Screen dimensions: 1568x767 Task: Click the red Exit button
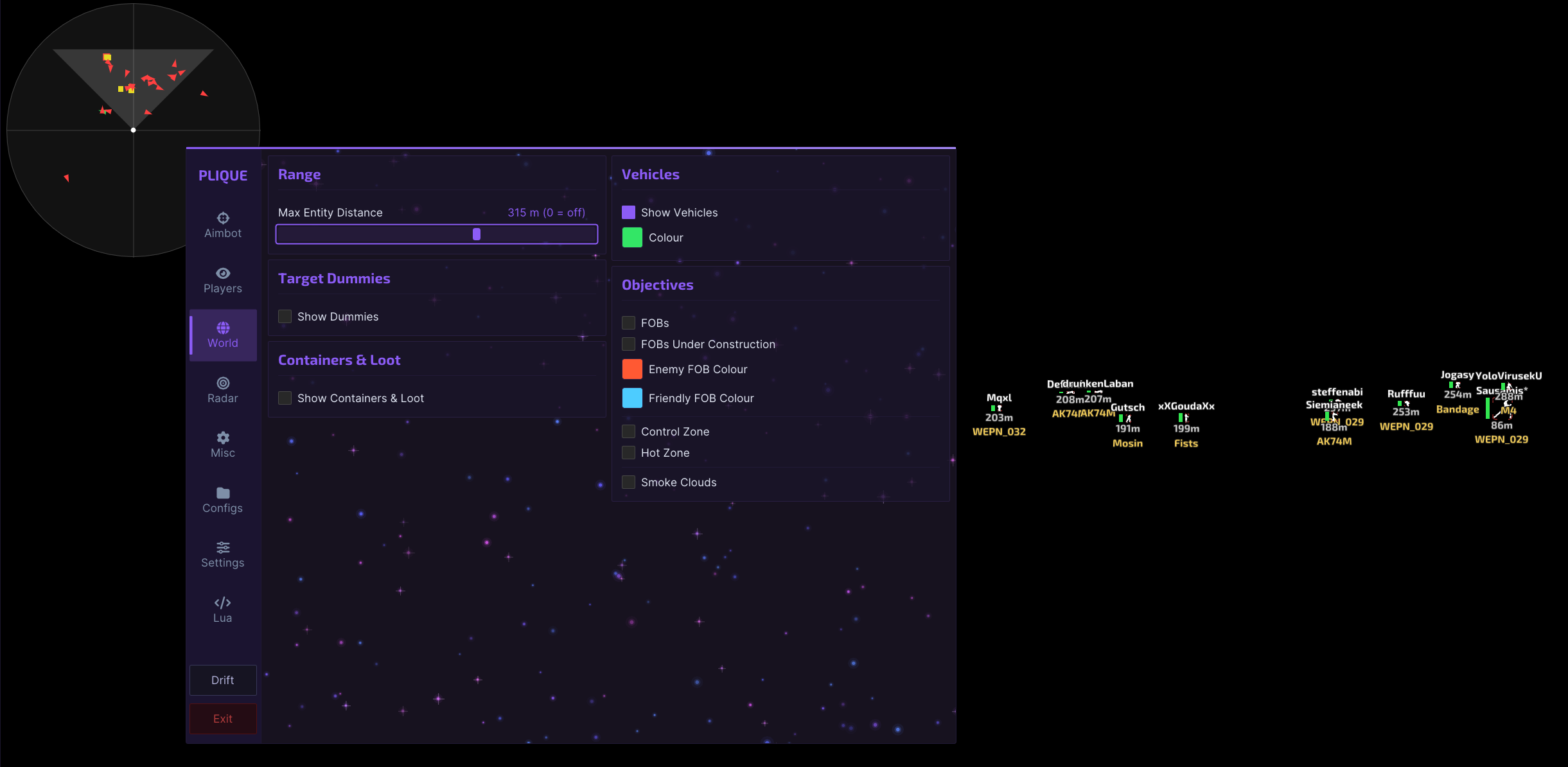click(223, 719)
